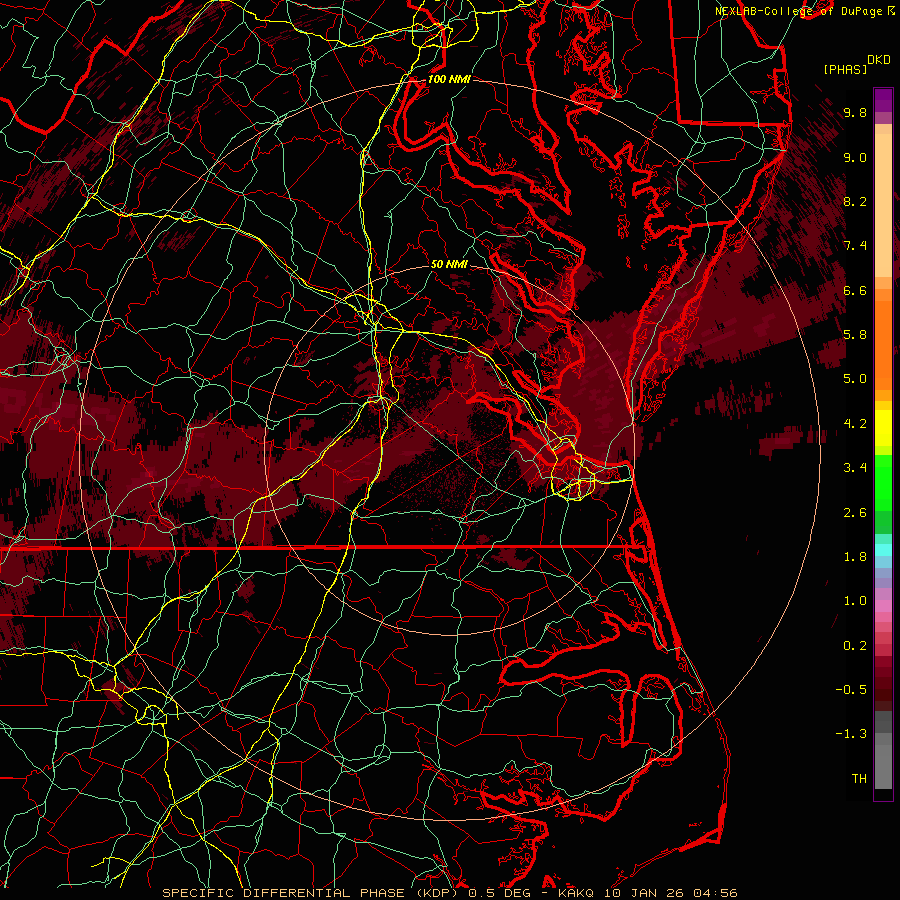Click the 6.6 color scale value
This screenshot has height=900, width=900.
tap(855, 290)
